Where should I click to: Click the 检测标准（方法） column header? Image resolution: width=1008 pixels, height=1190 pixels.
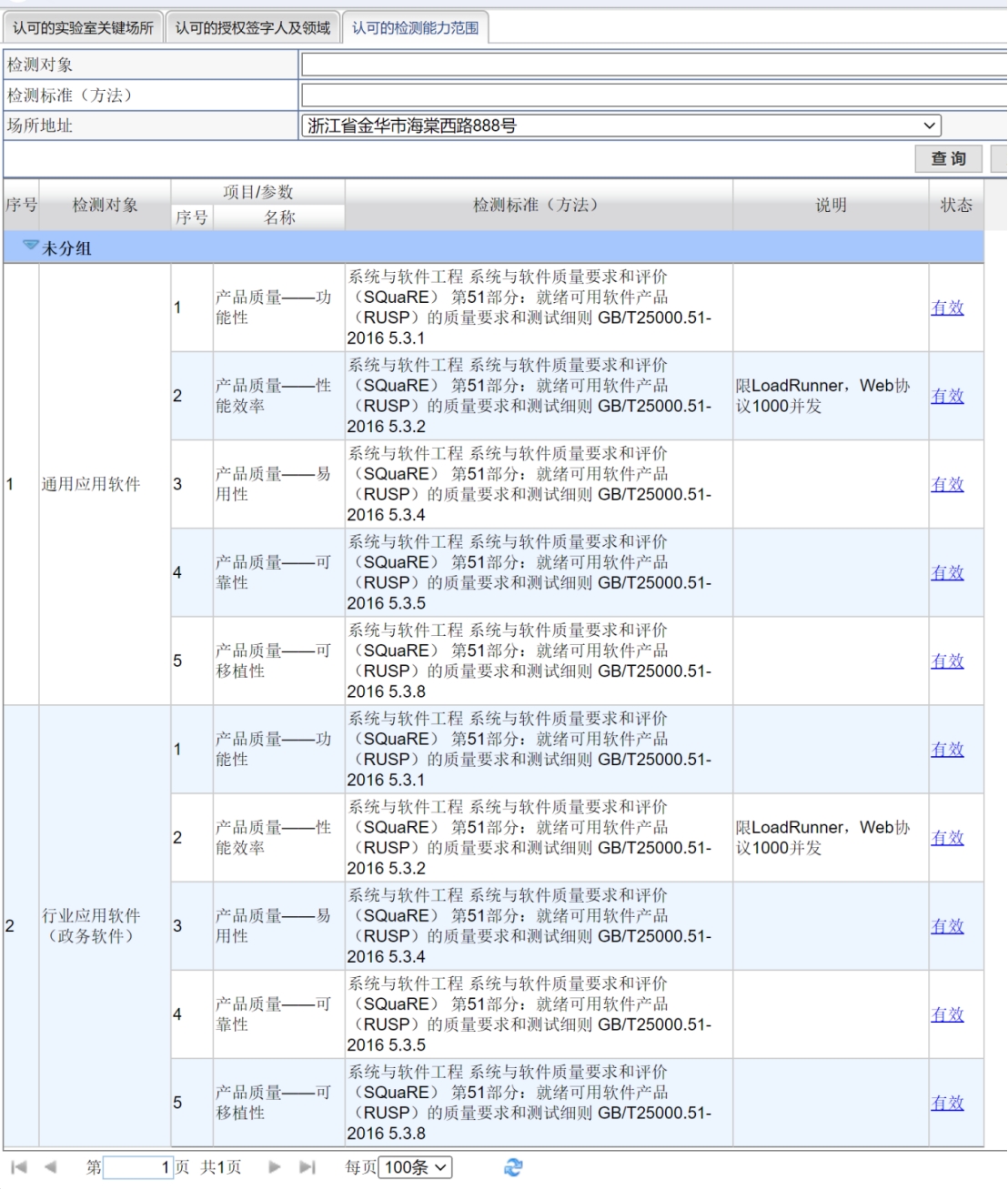coord(539,205)
